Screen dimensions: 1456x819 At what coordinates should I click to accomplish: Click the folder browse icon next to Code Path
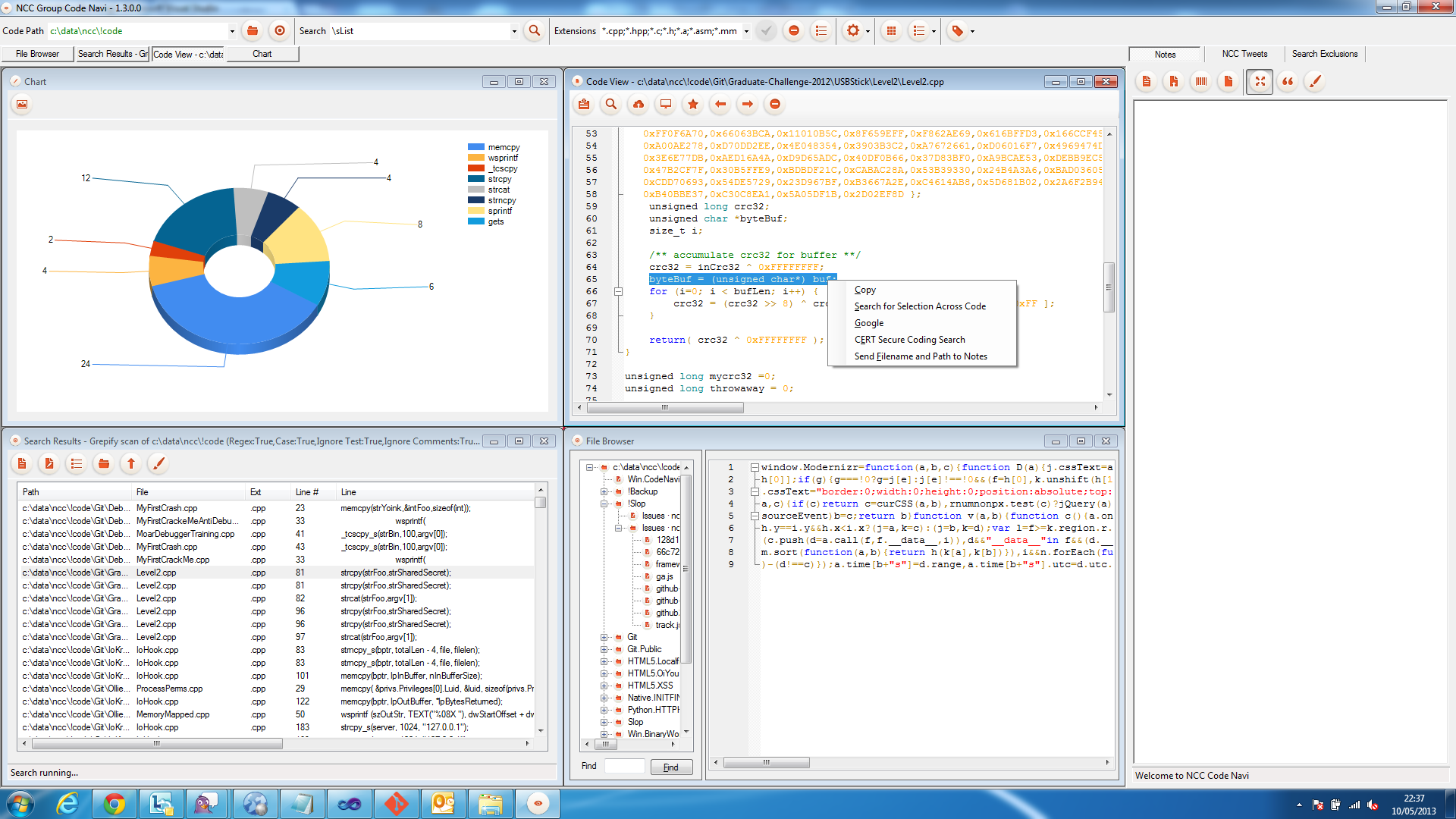[253, 31]
